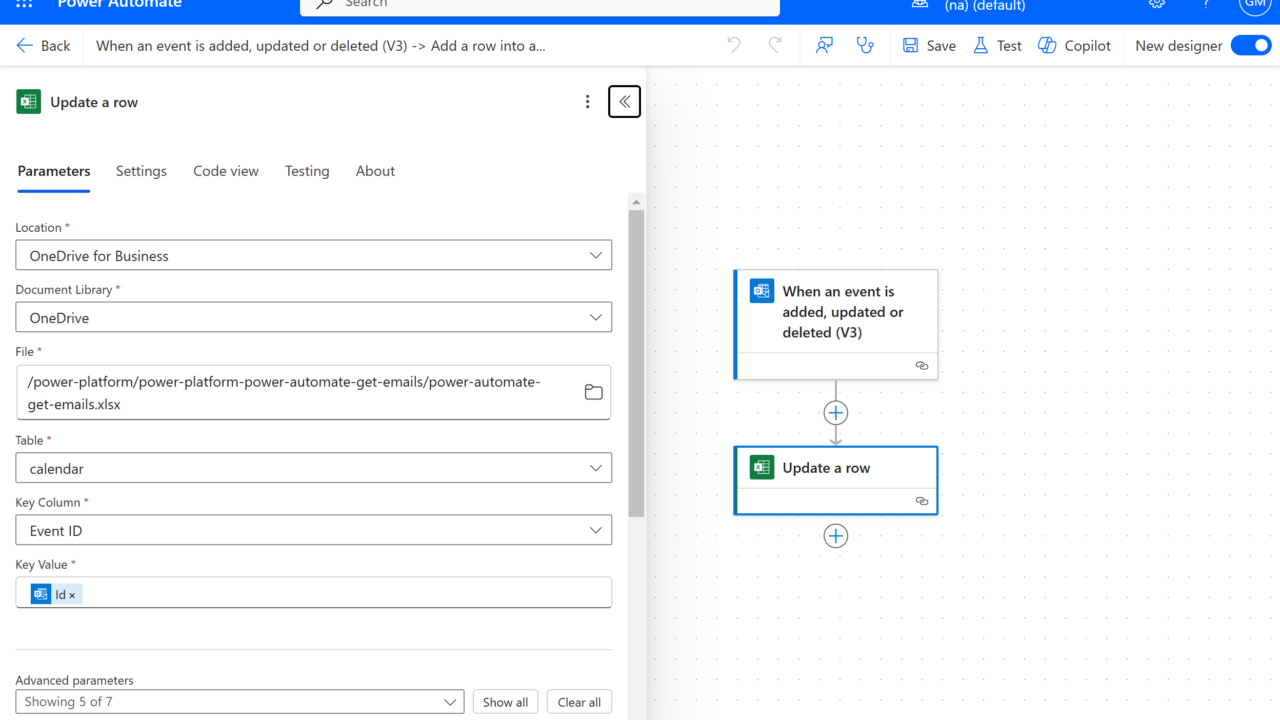The height and width of the screenshot is (720, 1280).
Task: Open the file picker folder icon
Action: [593, 392]
